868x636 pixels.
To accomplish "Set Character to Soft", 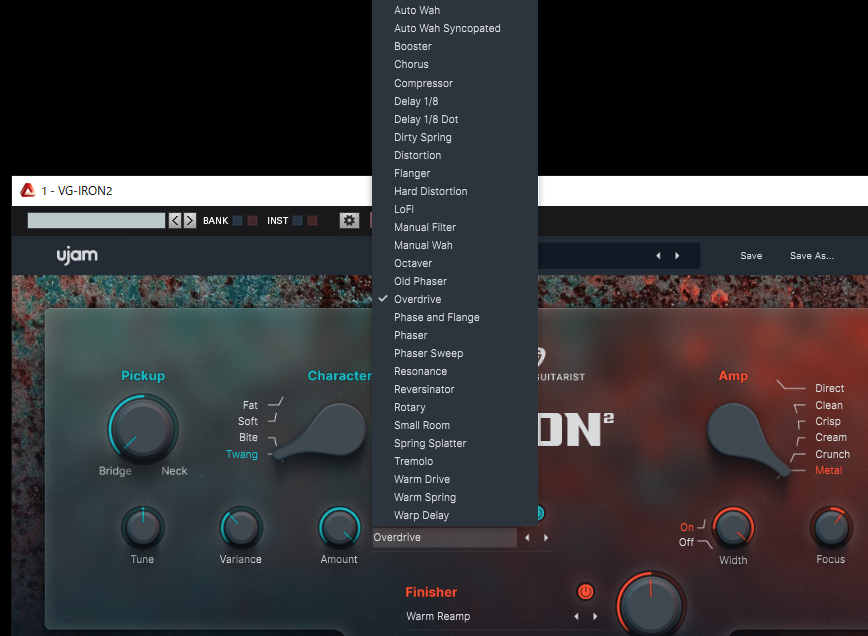I will pos(248,421).
